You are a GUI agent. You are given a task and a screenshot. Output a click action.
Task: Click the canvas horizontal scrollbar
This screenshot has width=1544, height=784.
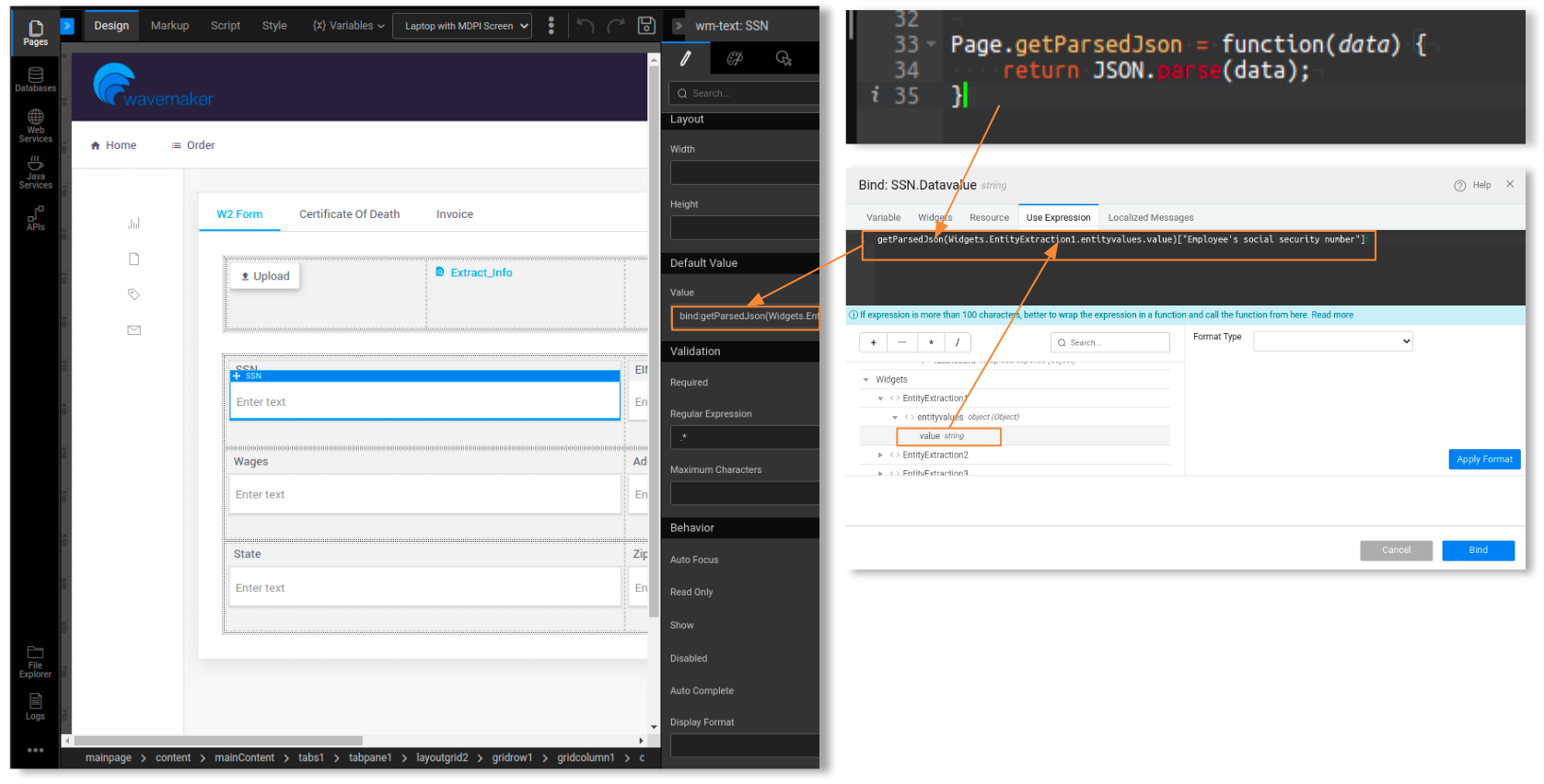218,740
